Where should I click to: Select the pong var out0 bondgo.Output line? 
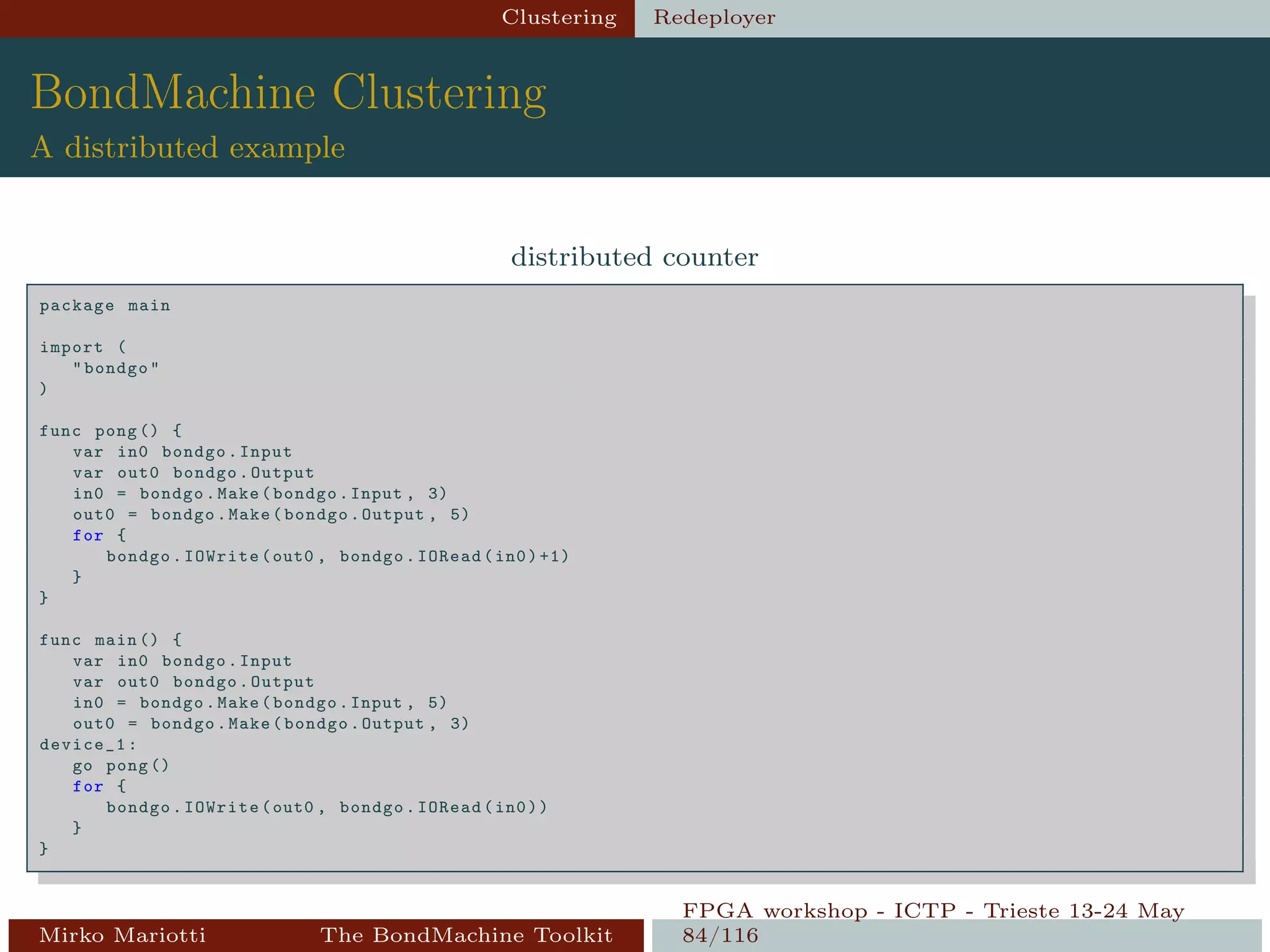193,473
